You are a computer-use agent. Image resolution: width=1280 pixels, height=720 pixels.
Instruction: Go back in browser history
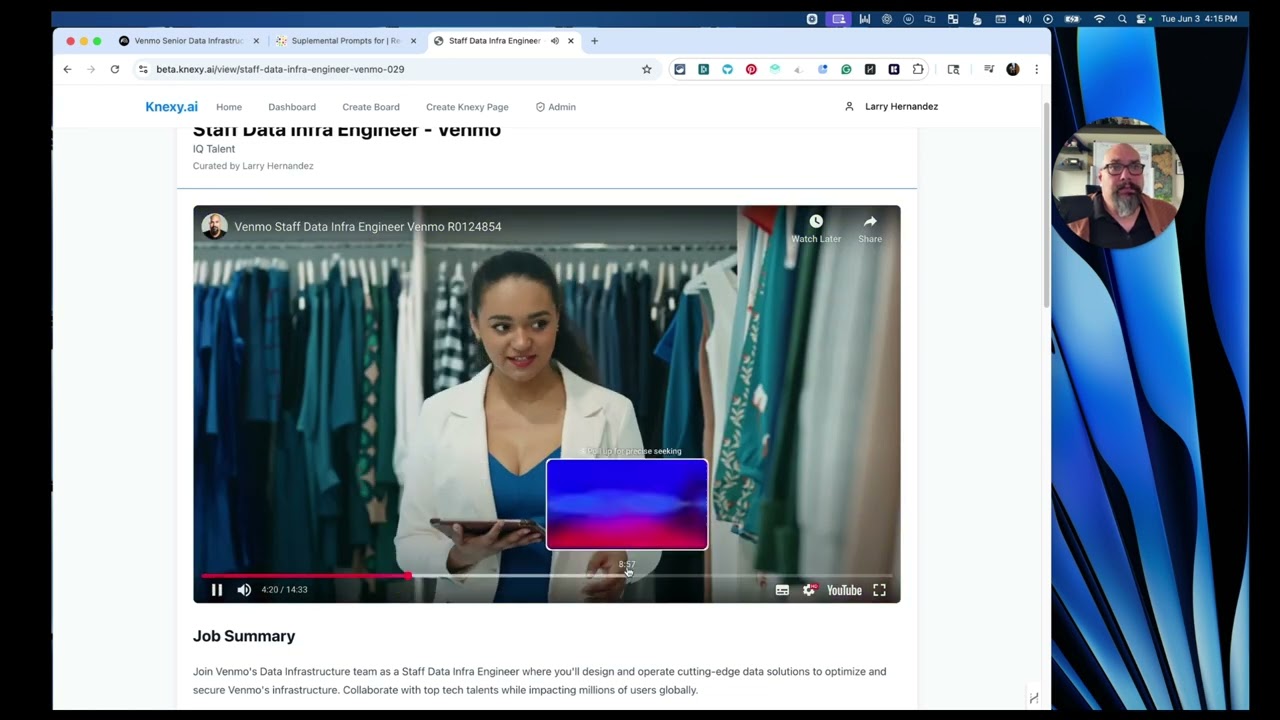pyautogui.click(x=67, y=69)
